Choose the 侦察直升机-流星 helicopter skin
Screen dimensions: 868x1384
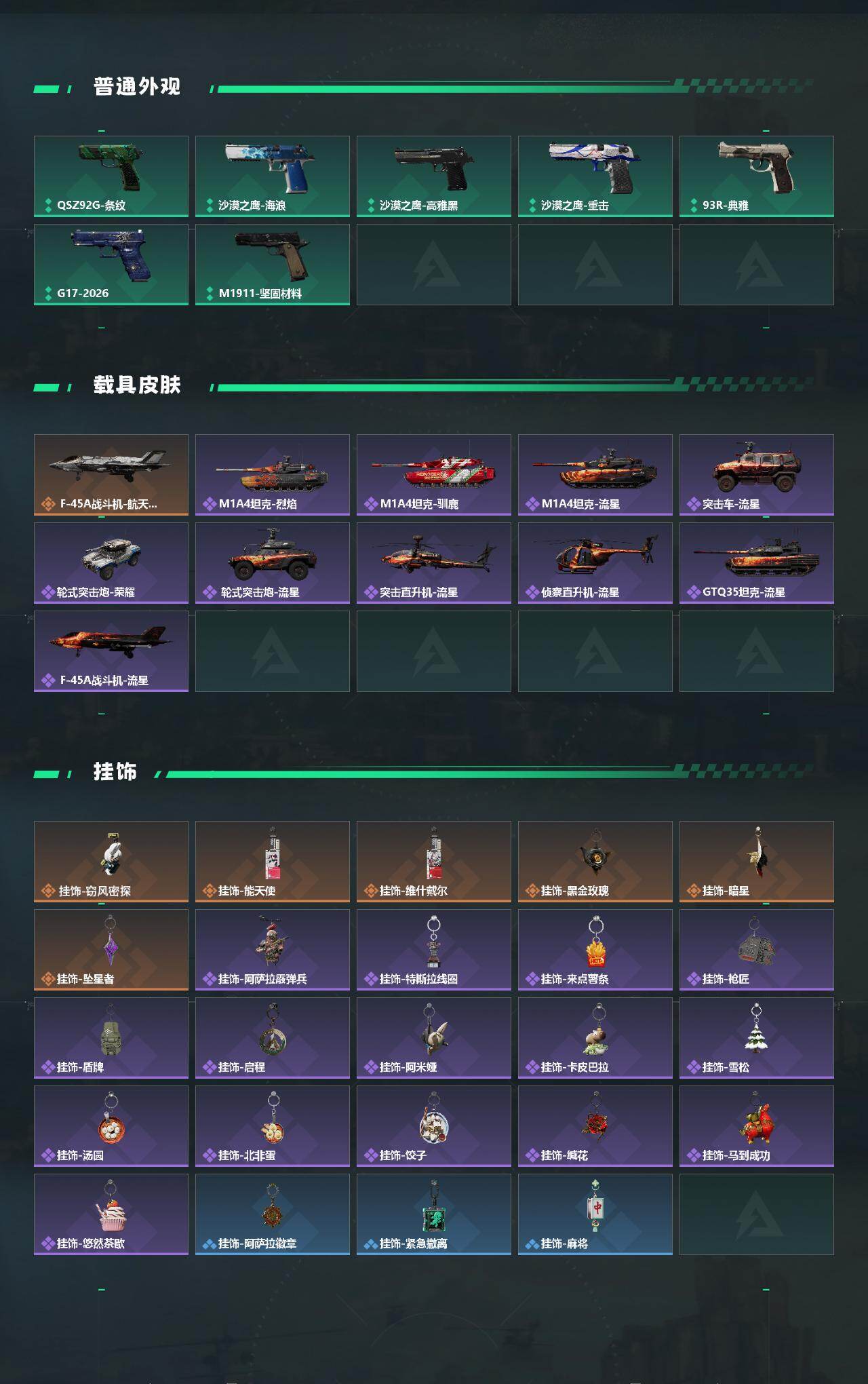[595, 563]
